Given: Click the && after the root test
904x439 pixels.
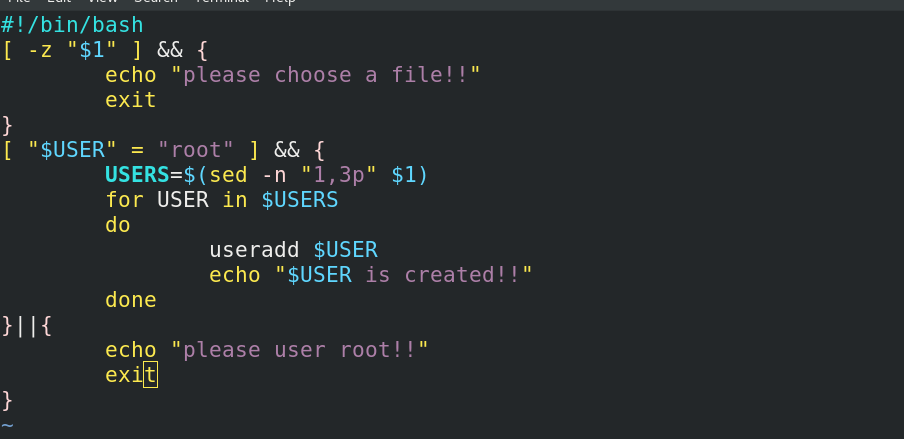Looking at the screenshot, I should pyautogui.click(x=287, y=150).
